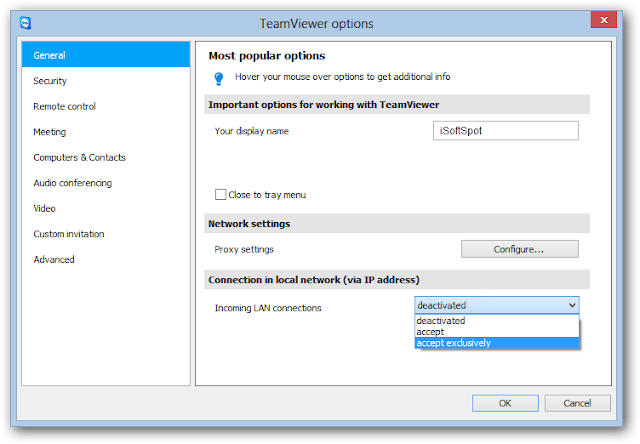Choose 'accept' in the LAN connections list
This screenshot has width=640, height=444.
point(497,332)
